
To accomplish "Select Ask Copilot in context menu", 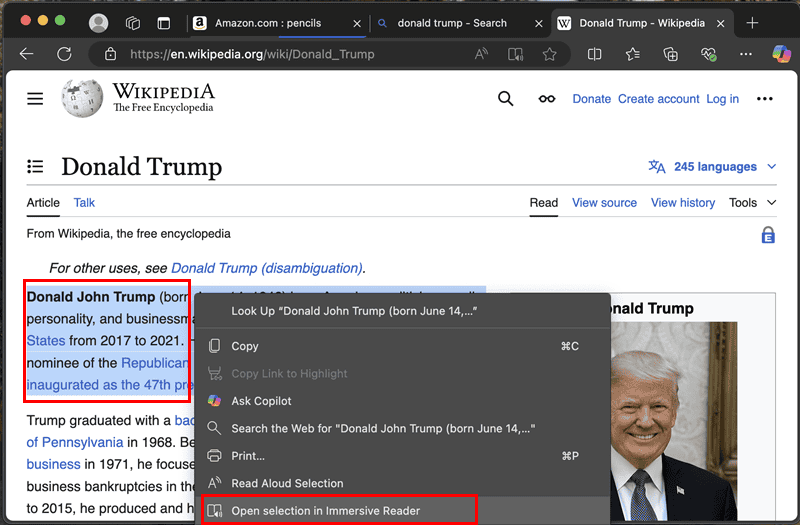I will (x=261, y=401).
